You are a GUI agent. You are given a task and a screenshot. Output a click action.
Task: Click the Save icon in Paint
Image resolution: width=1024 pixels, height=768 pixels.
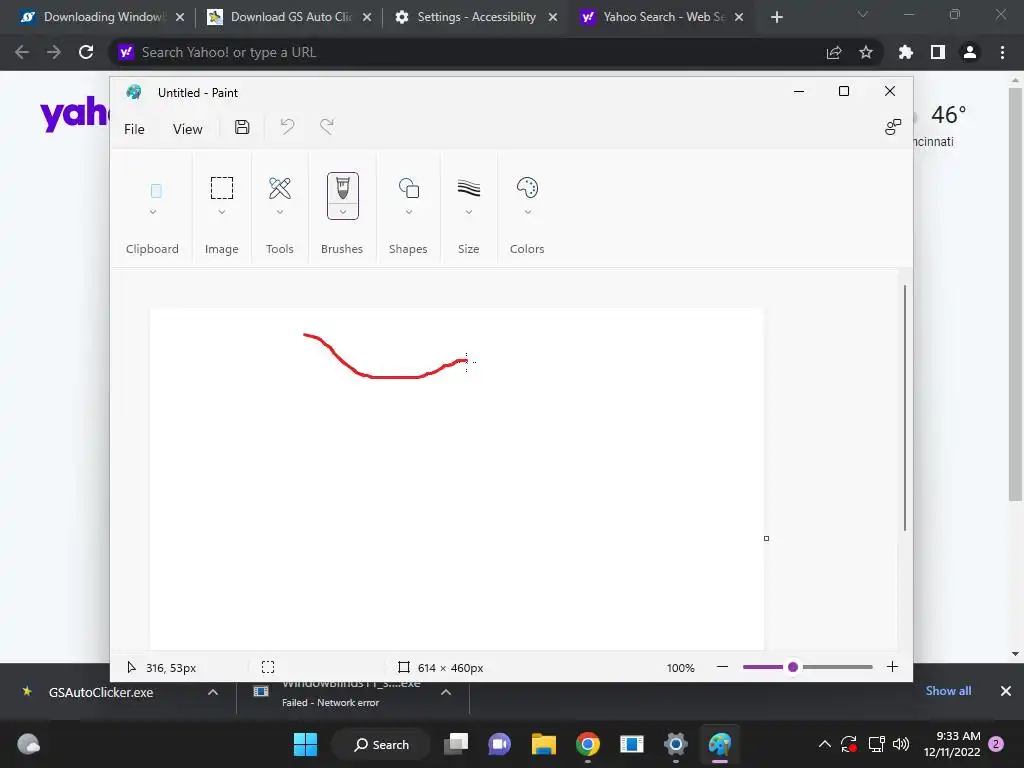[242, 127]
